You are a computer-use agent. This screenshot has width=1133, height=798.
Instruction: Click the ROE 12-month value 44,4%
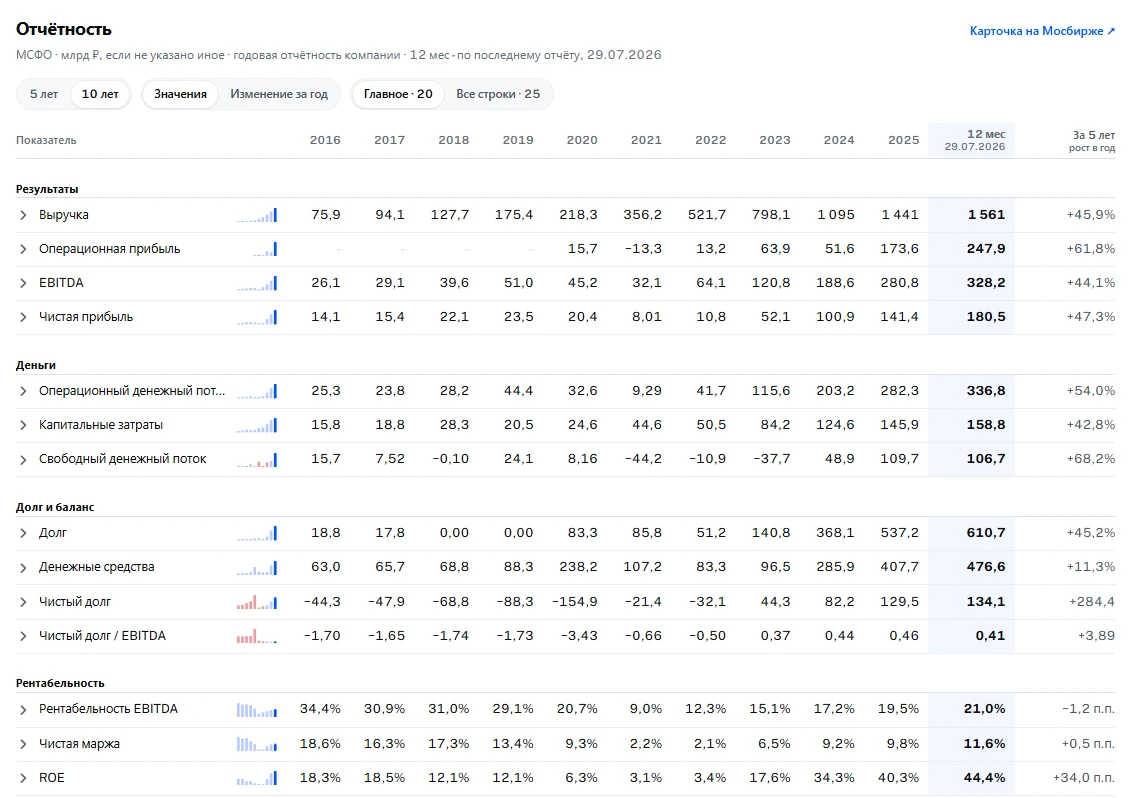click(984, 778)
